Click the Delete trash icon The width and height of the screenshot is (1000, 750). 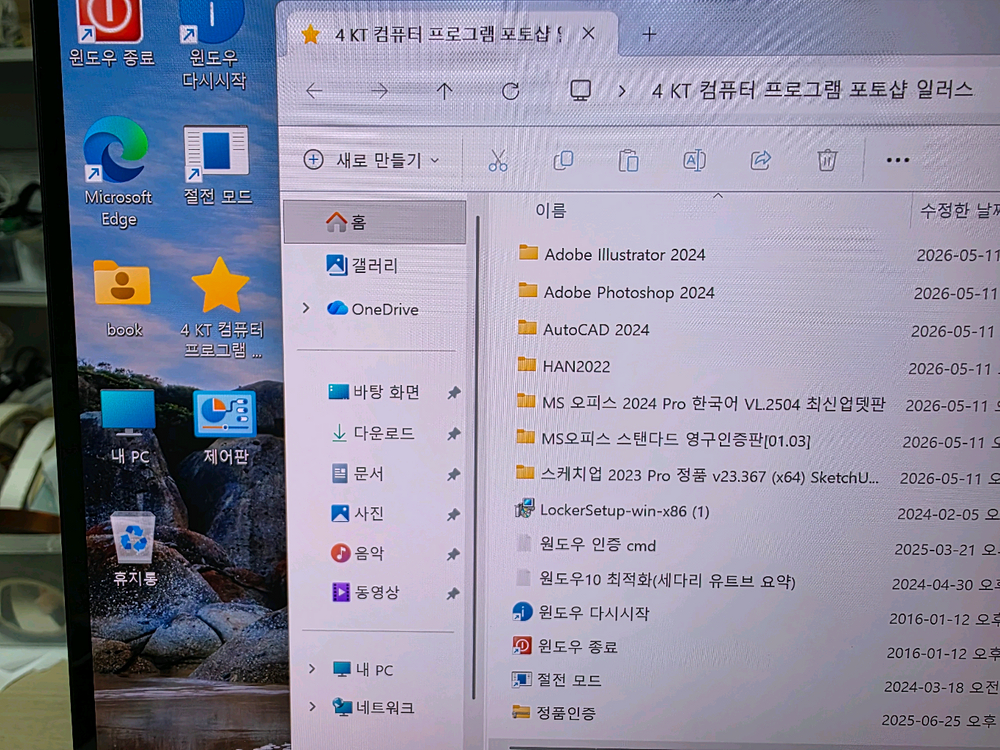coord(827,160)
